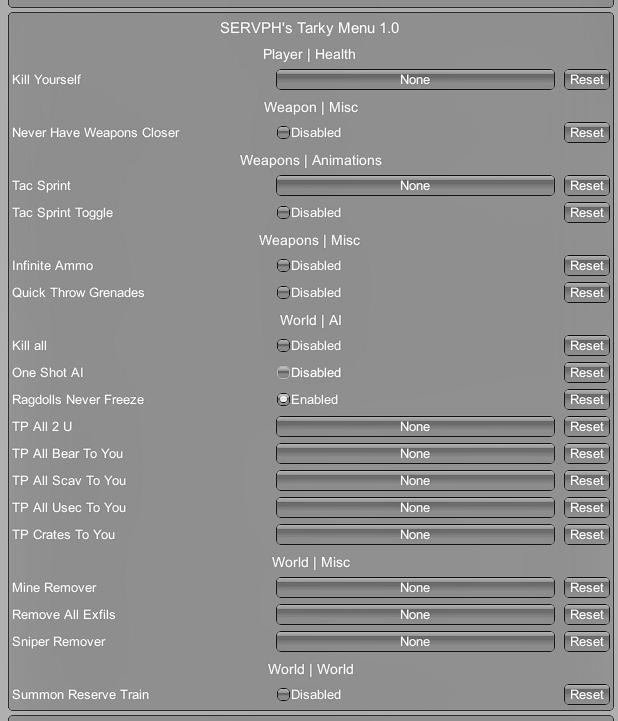
Task: Reset the Infinite Ammo setting
Action: pyautogui.click(x=586, y=266)
